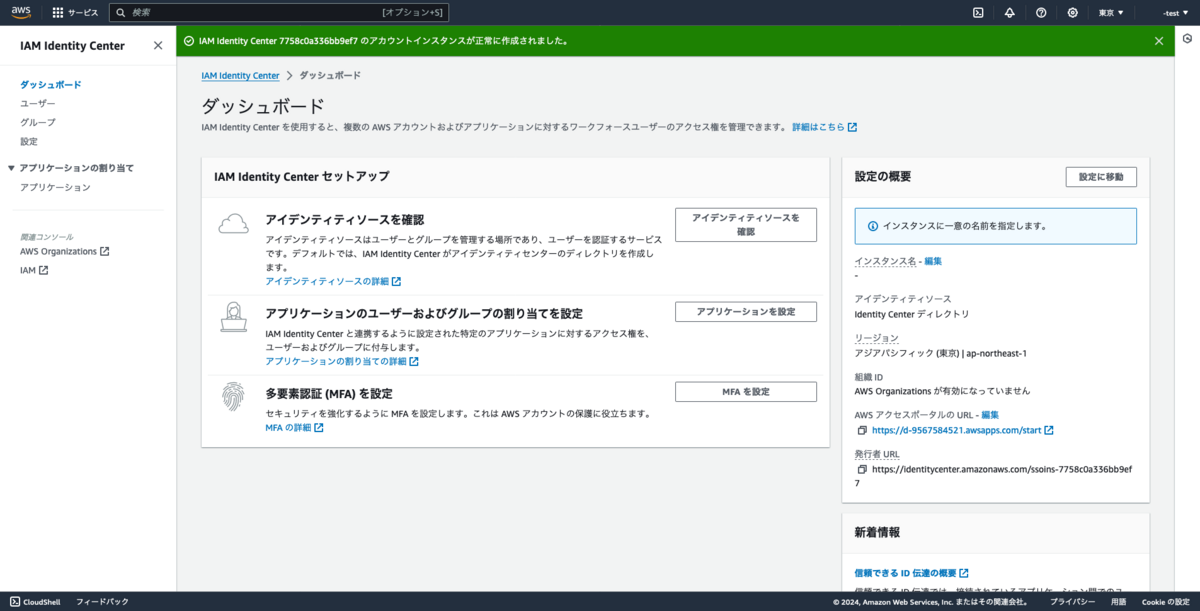Screen dimensions: 1200x611
Task: Open the info panel icon at right edge
Action: click(1187, 39)
